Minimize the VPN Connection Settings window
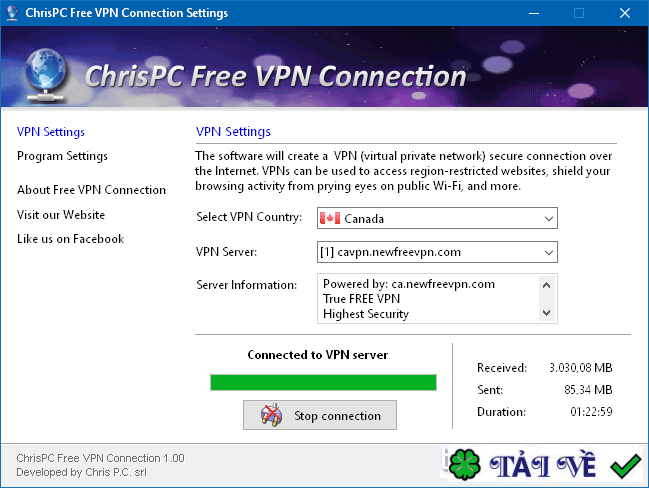The height and width of the screenshot is (488, 649). pyautogui.click(x=534, y=13)
